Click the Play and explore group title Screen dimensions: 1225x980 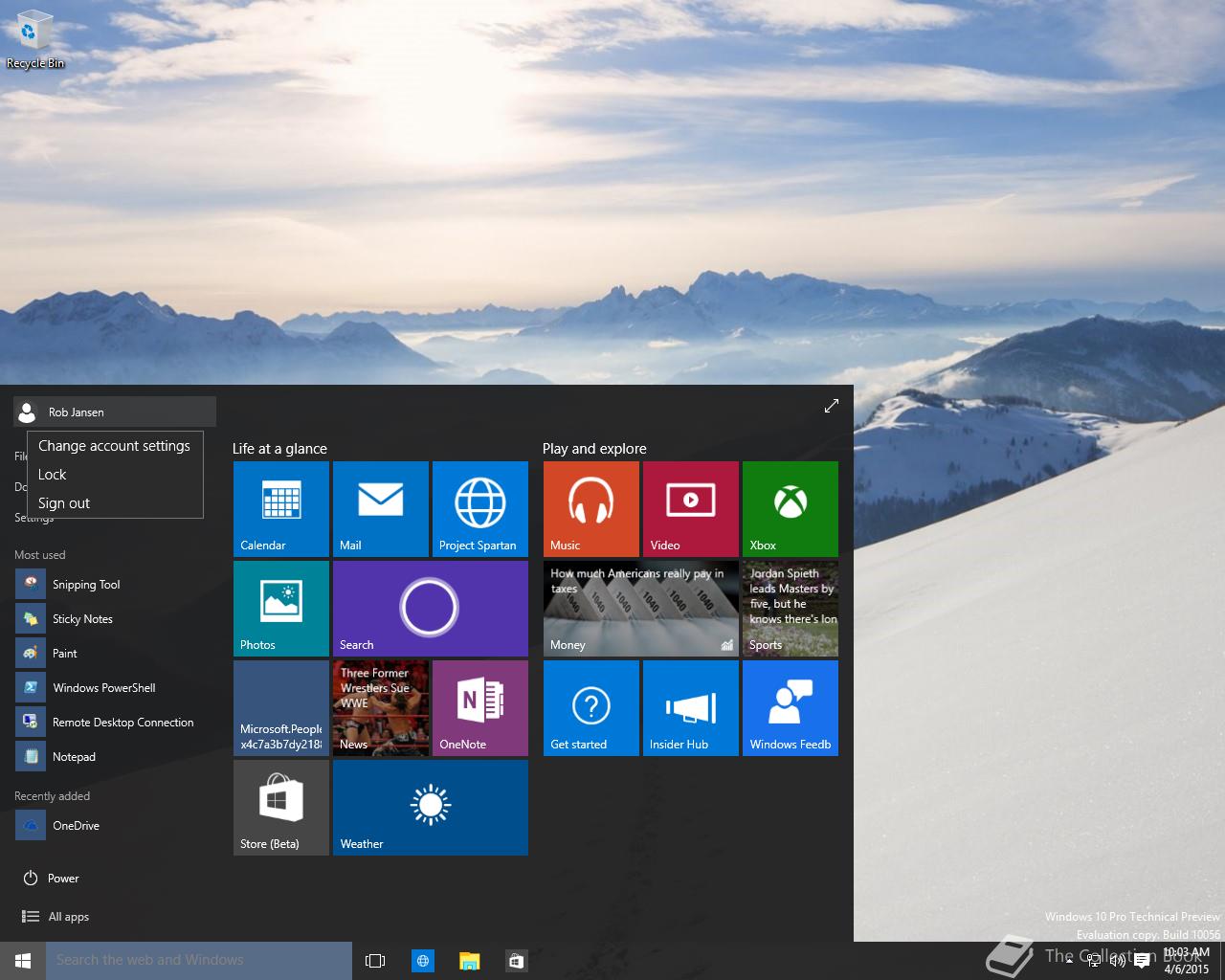[594, 449]
